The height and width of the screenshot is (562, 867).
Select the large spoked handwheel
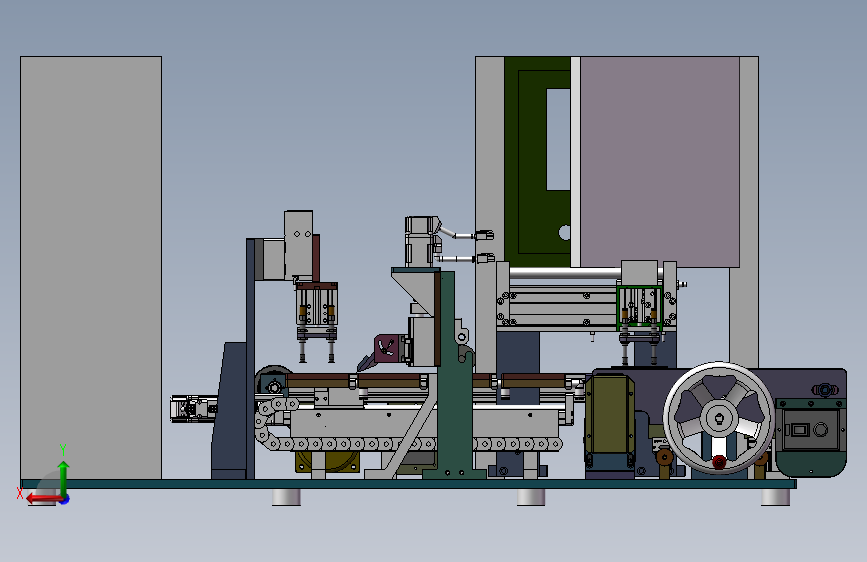[718, 418]
